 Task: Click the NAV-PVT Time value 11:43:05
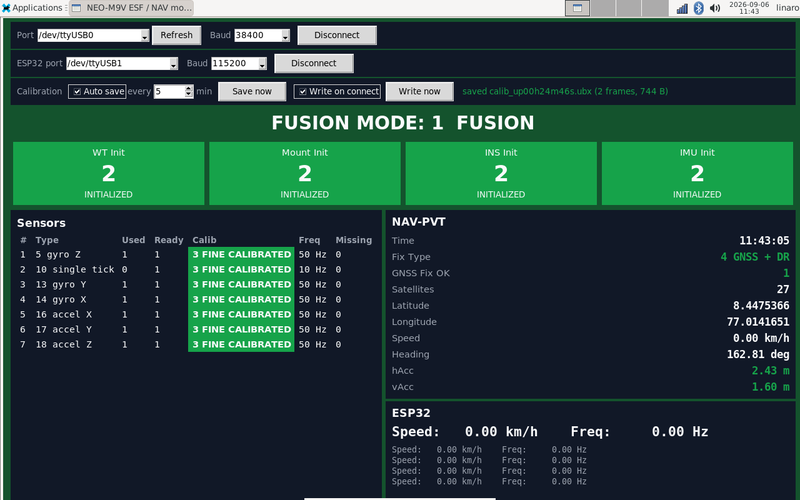(764, 241)
